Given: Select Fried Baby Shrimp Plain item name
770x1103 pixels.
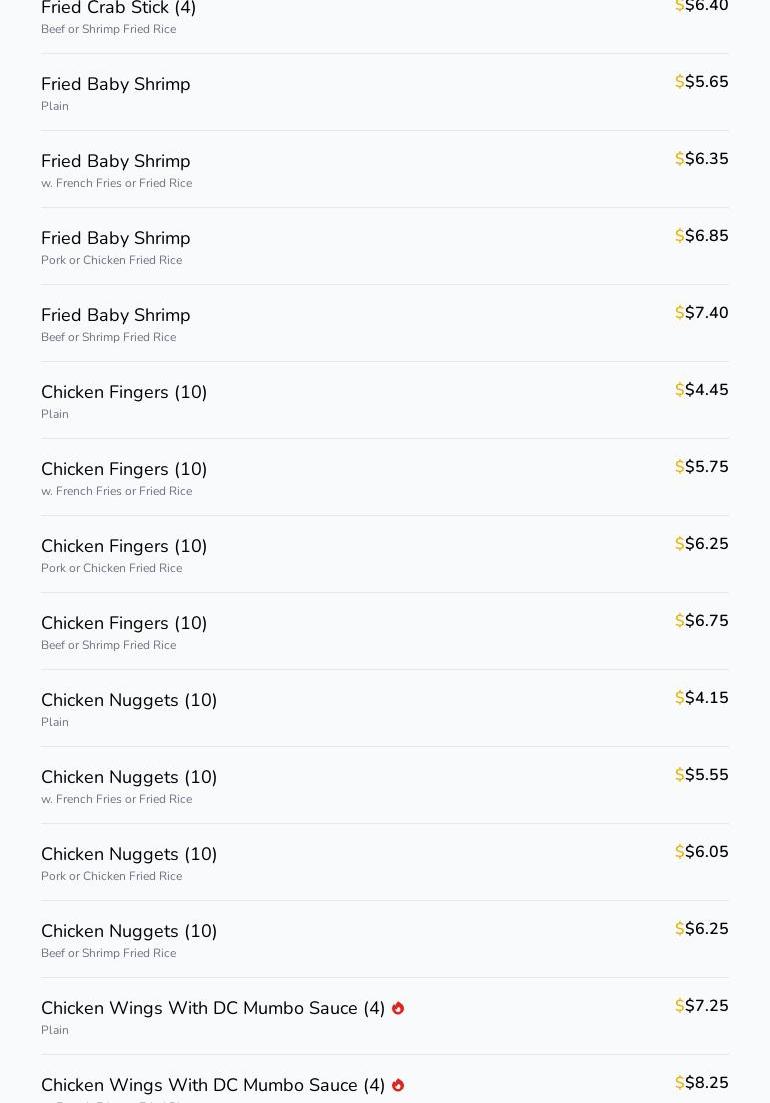Looking at the screenshot, I should tap(116, 84).
